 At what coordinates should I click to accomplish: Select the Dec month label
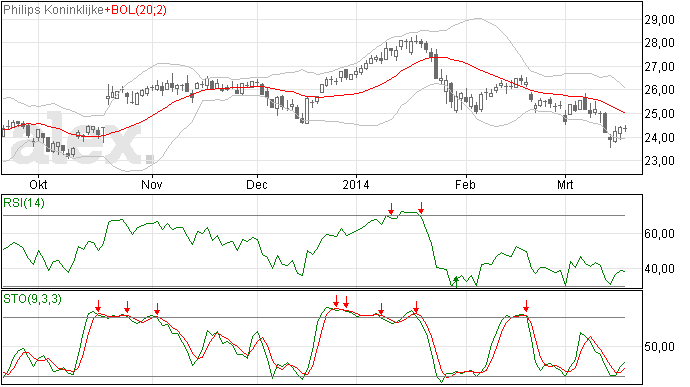click(257, 185)
